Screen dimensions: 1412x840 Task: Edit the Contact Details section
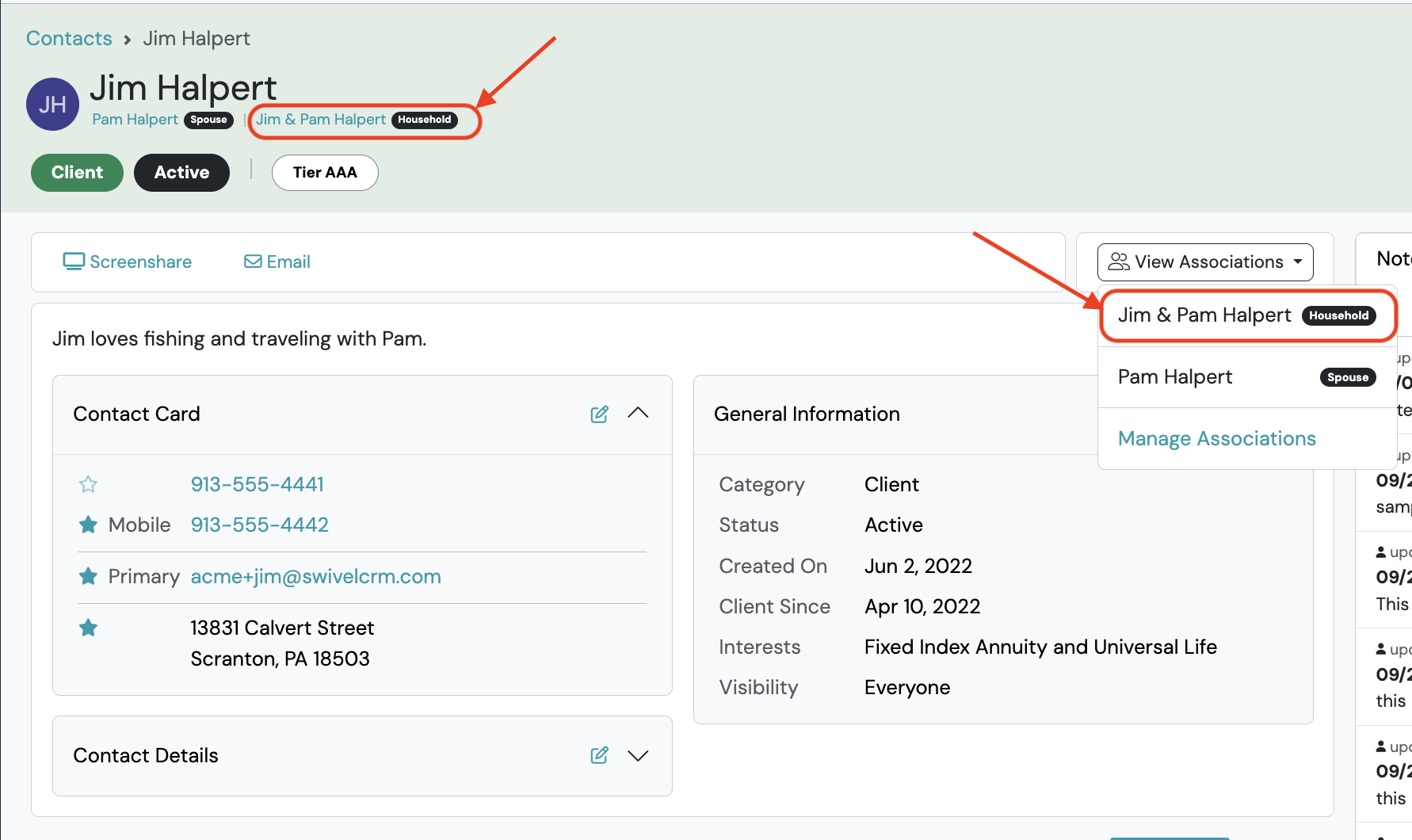click(599, 755)
